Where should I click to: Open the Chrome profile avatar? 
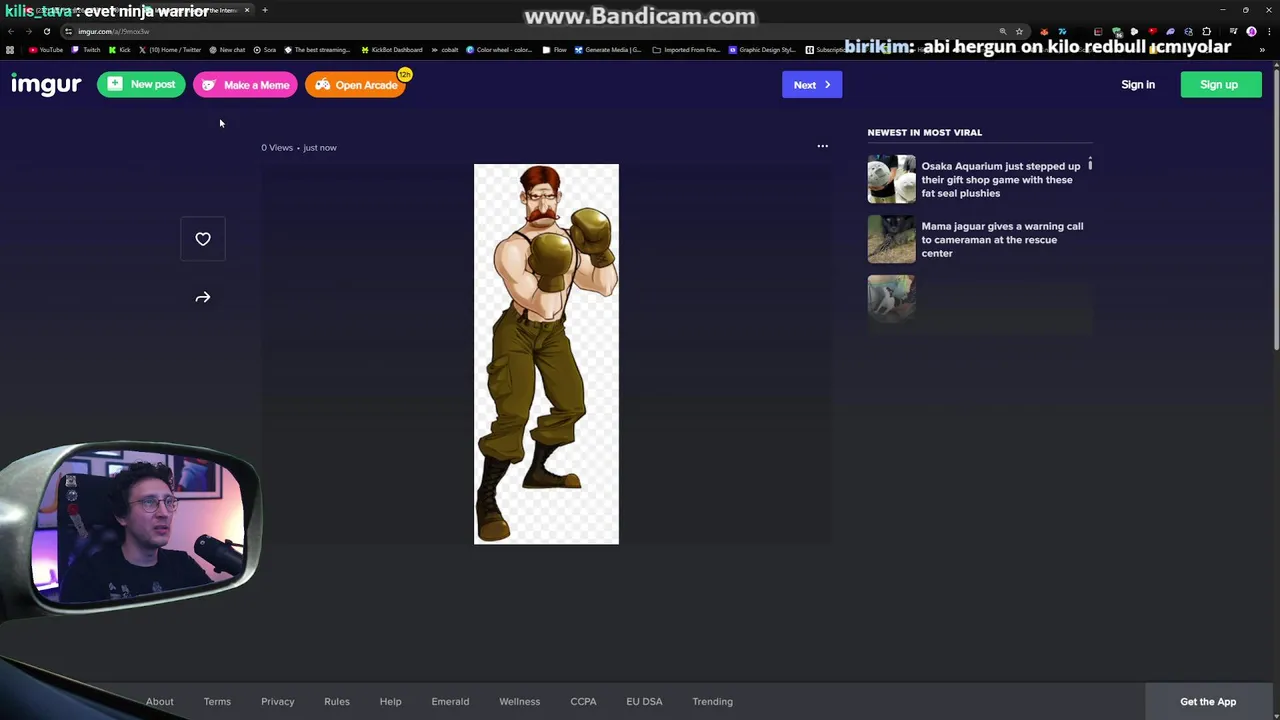point(1251,31)
